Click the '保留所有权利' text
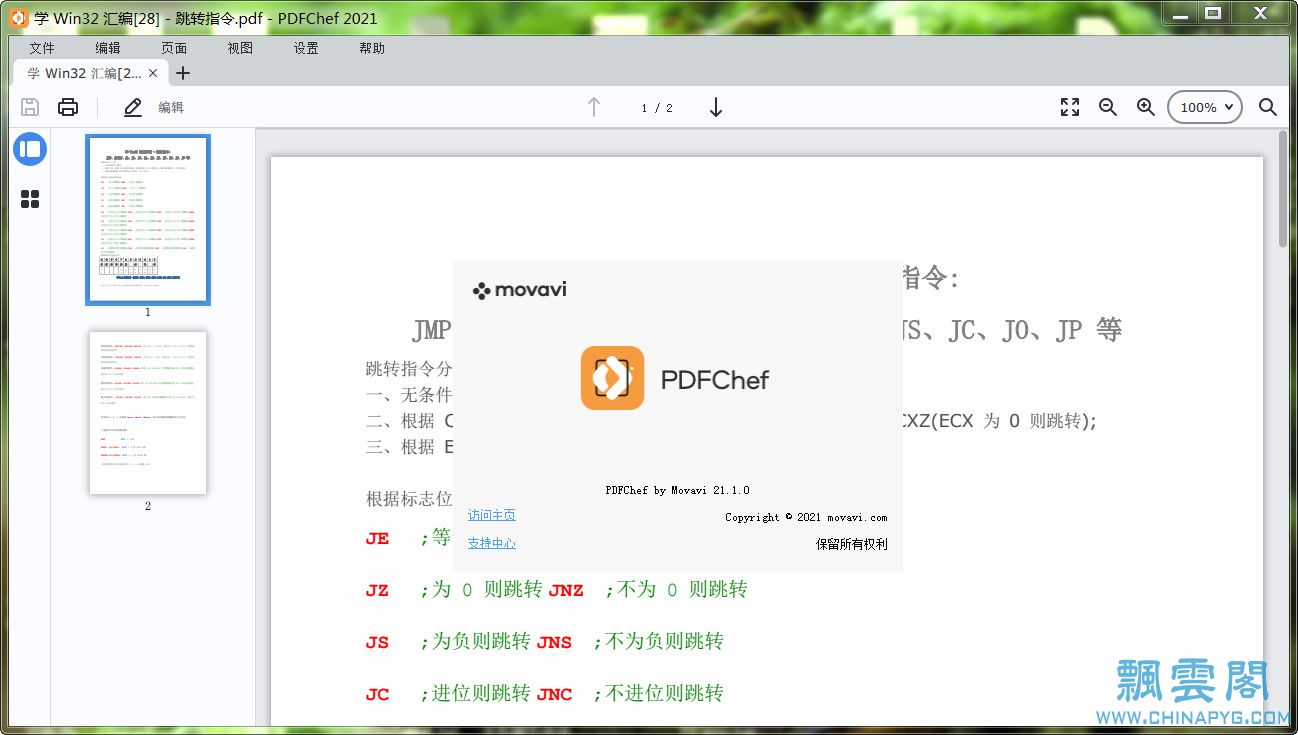The height and width of the screenshot is (735, 1298). coord(851,544)
